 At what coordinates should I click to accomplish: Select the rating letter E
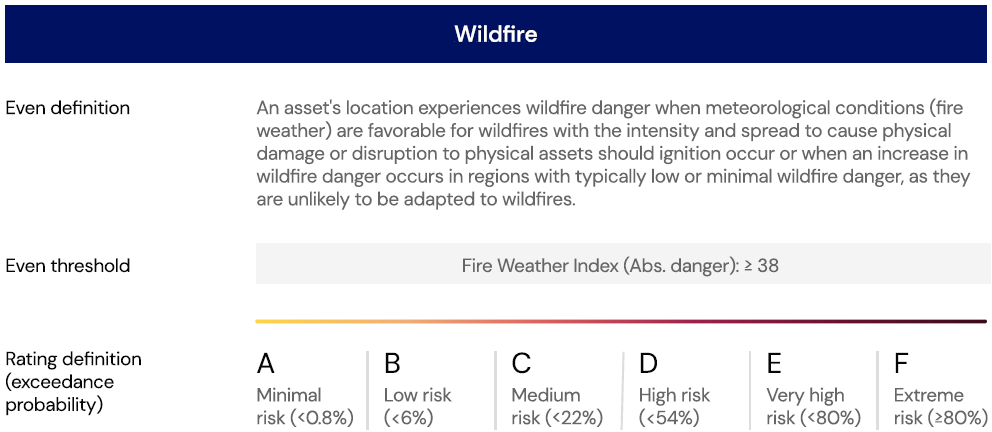pos(775,364)
